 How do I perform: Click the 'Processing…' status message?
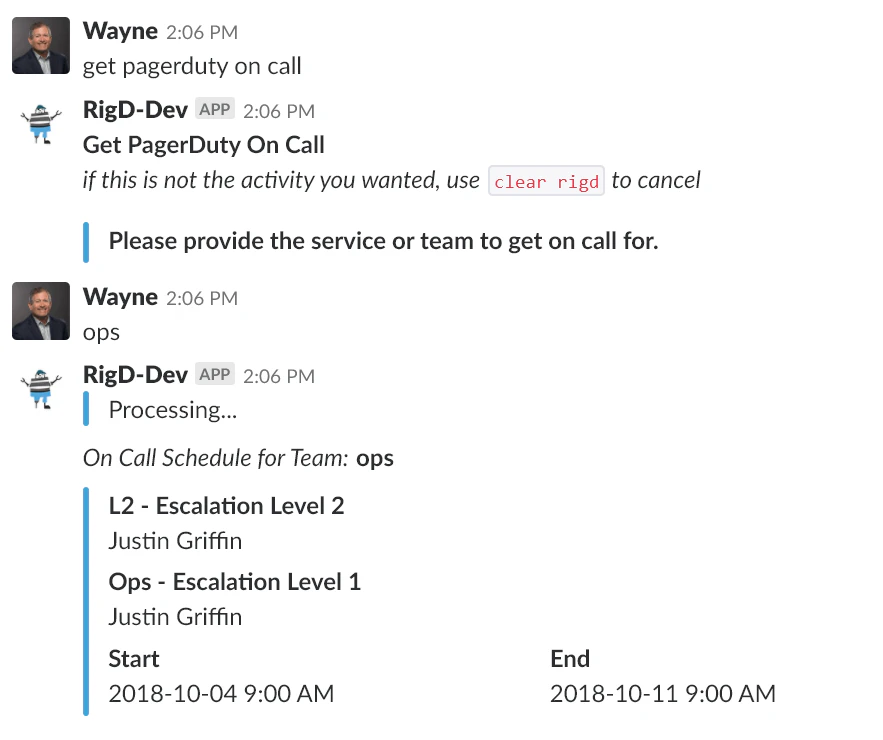(x=172, y=409)
